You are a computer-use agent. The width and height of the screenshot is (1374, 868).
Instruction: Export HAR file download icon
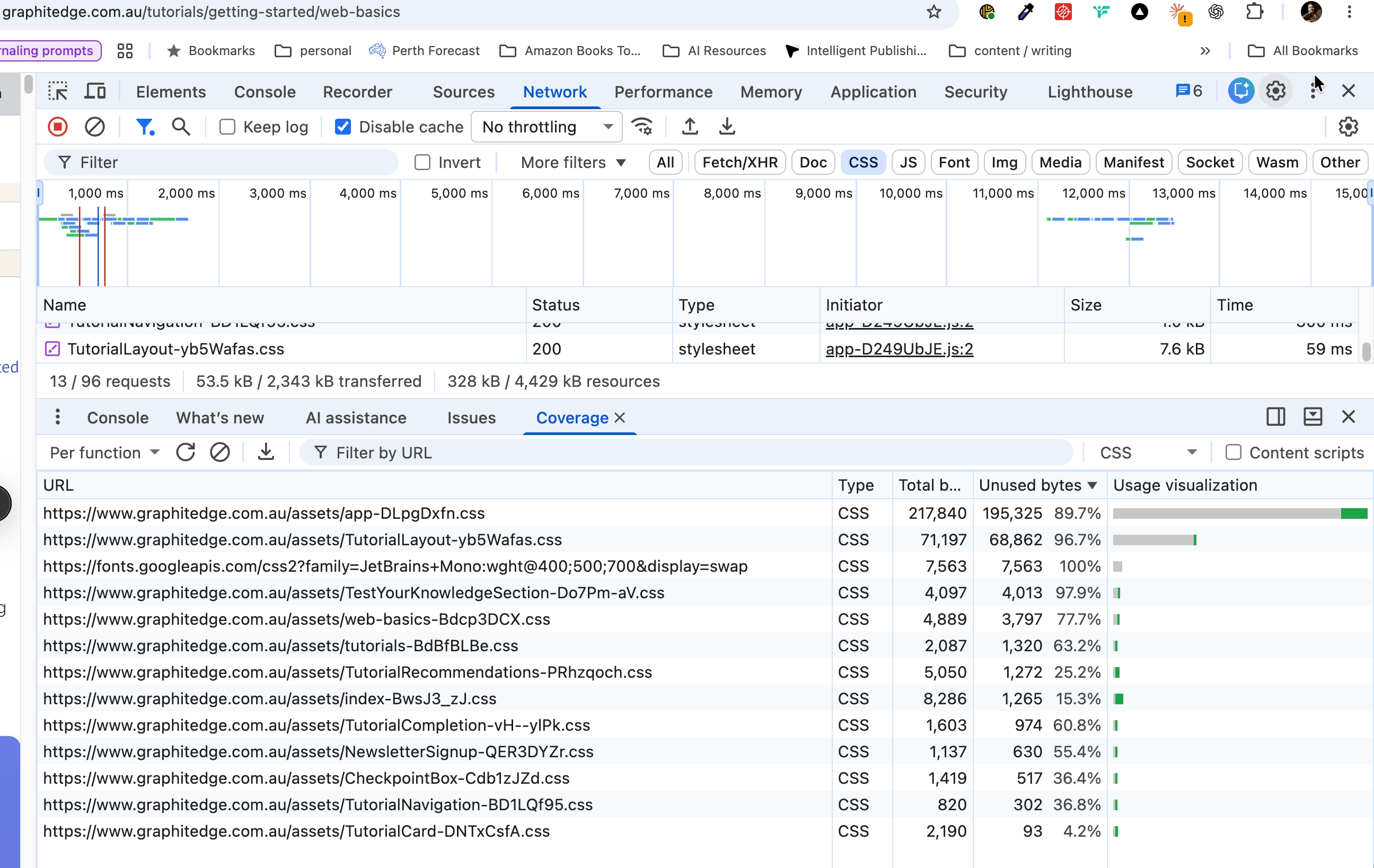pyautogui.click(x=727, y=127)
